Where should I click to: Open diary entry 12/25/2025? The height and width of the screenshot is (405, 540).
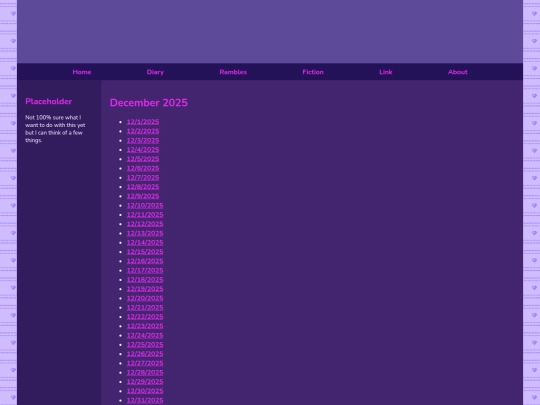[145, 345]
